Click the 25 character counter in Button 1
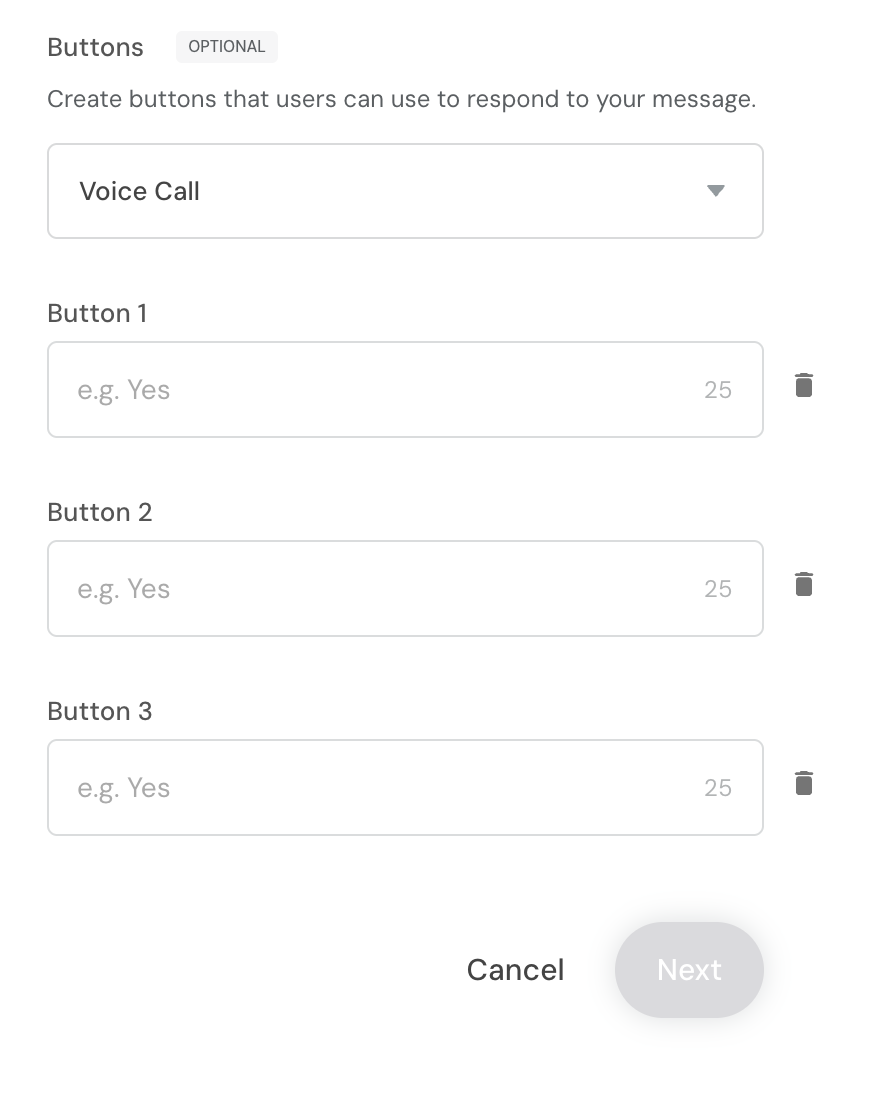Screen dimensions: 876x1106 [x=718, y=390]
